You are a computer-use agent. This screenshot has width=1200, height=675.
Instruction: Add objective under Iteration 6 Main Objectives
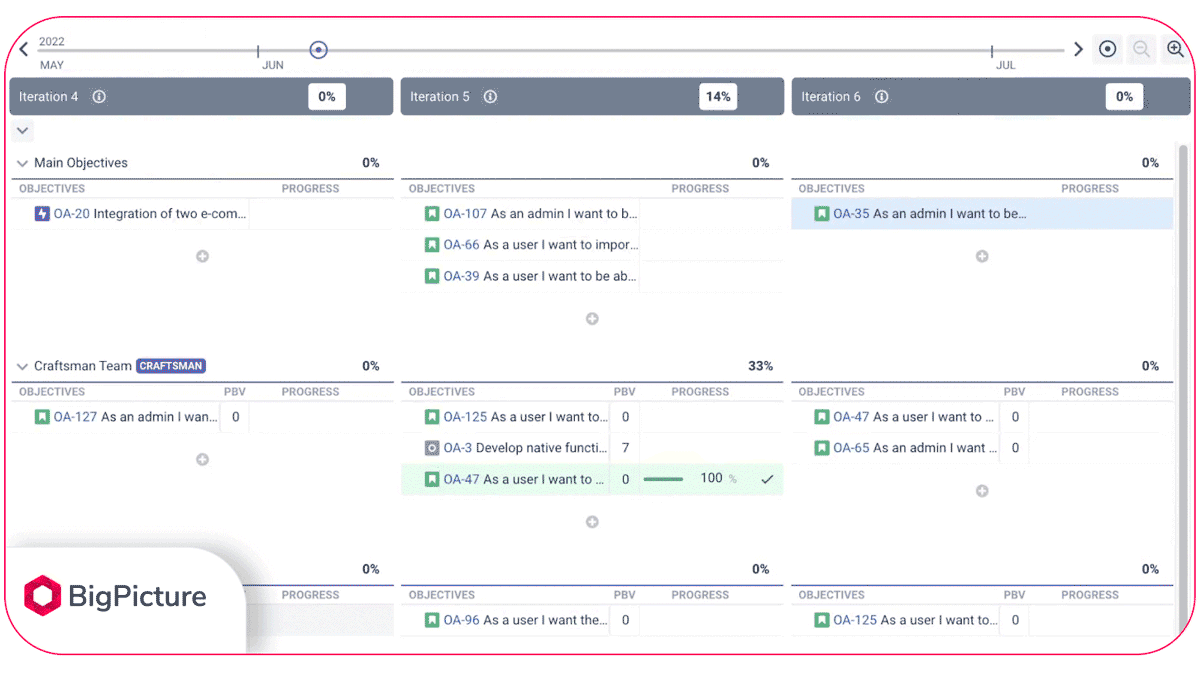[x=982, y=256]
